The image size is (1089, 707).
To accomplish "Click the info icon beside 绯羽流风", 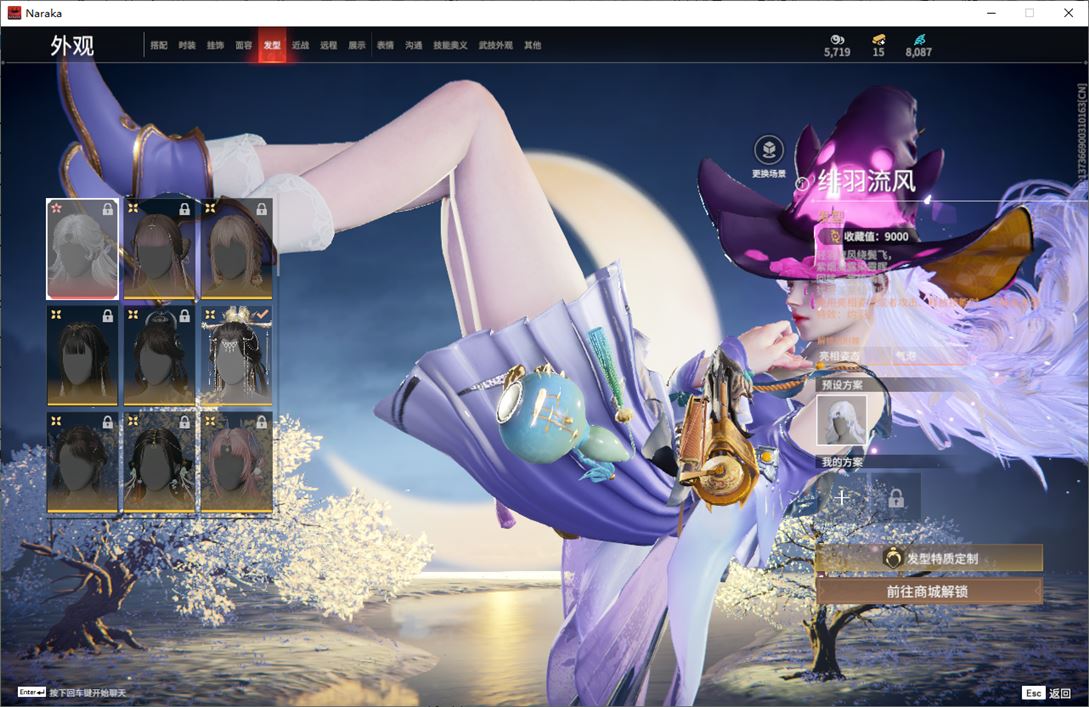I will click(x=802, y=184).
